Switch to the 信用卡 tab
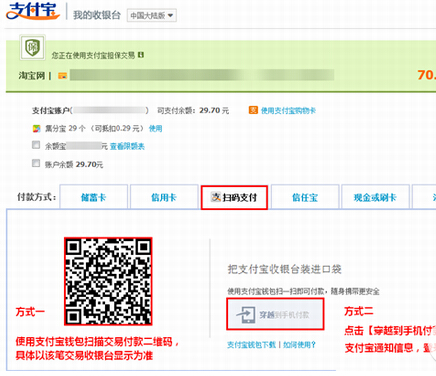Viewport: 436px width, 376px height. [164, 197]
